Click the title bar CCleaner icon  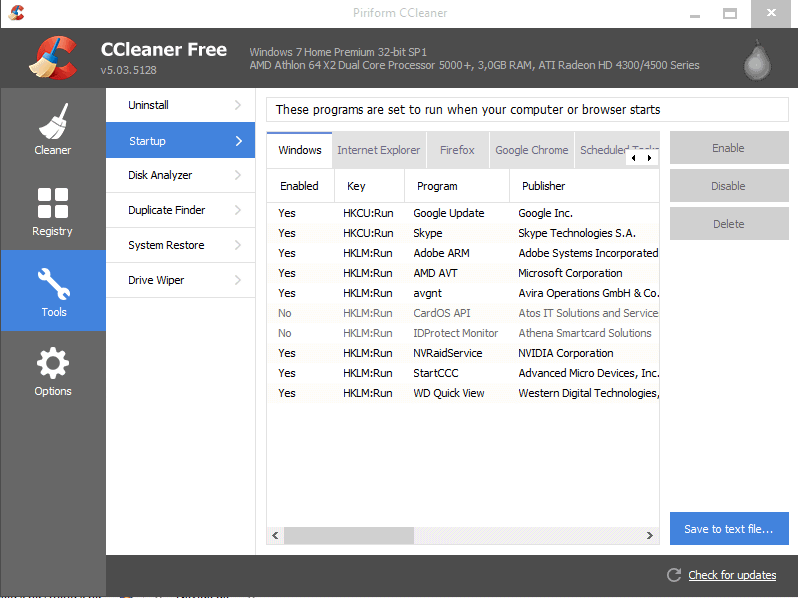[16, 13]
